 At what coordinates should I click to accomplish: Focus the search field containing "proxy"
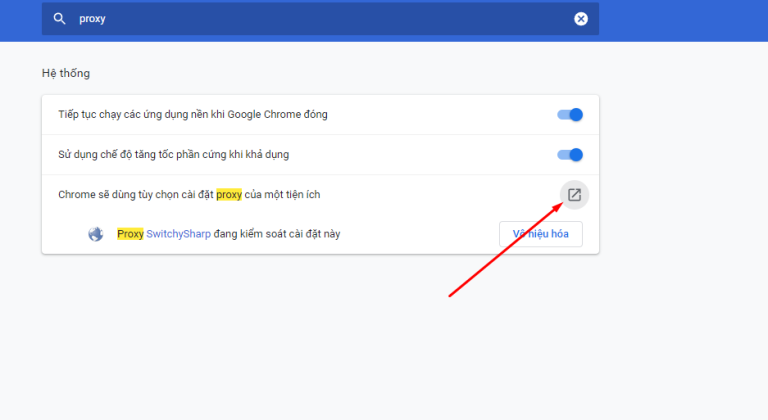(300, 19)
